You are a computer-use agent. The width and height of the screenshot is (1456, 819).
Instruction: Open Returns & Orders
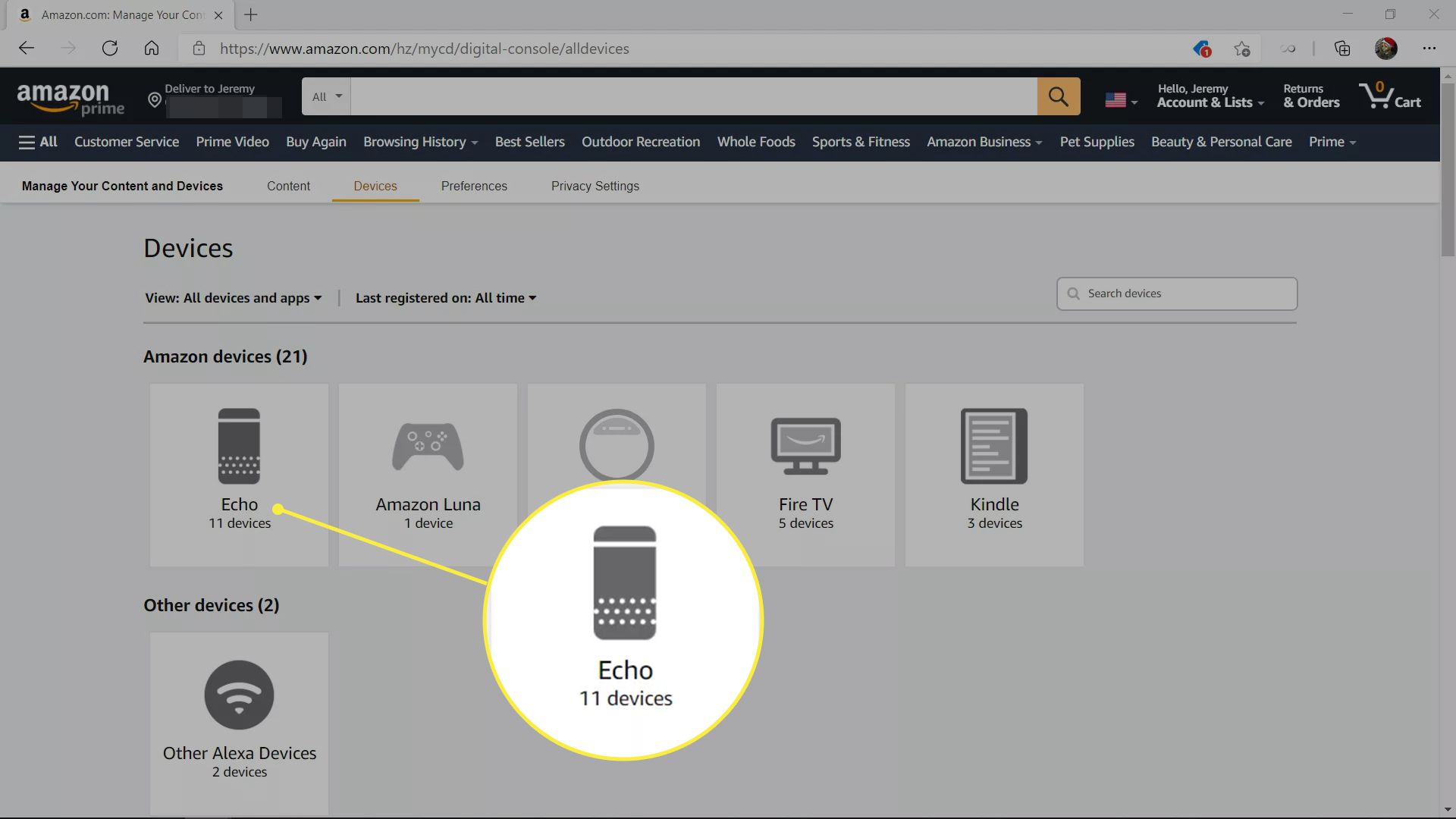click(x=1311, y=96)
